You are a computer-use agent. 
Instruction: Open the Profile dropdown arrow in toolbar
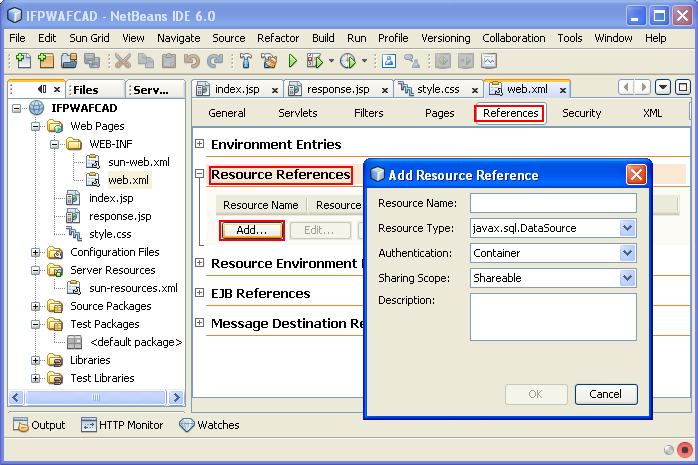pyautogui.click(x=364, y=61)
